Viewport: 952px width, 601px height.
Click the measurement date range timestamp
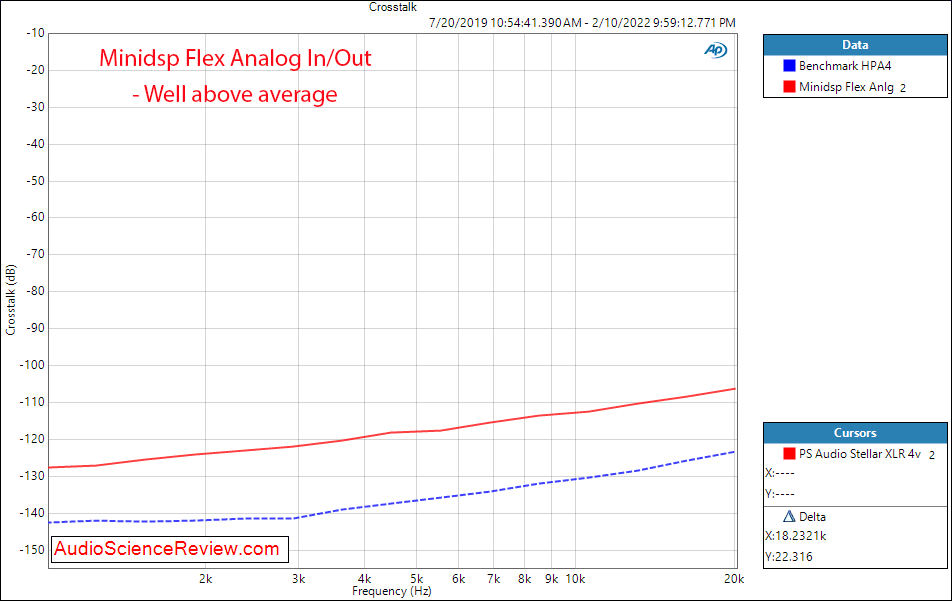[582, 23]
